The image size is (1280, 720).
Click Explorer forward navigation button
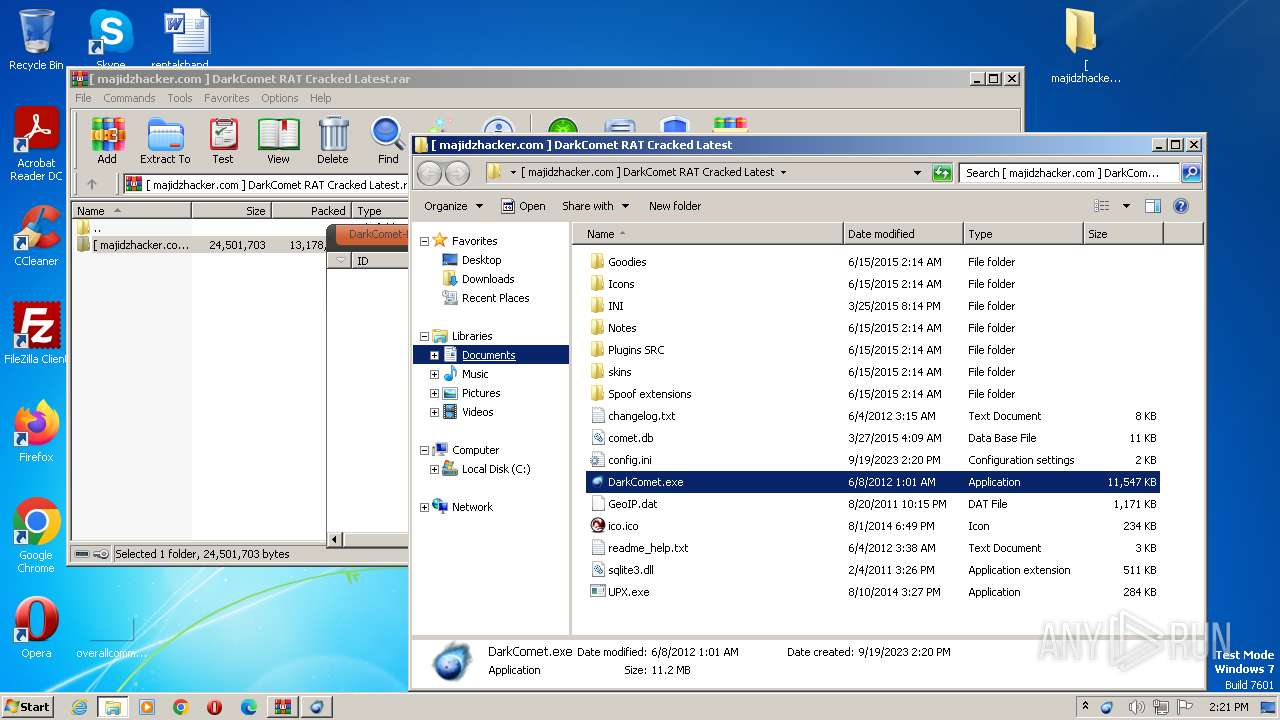[x=457, y=173]
